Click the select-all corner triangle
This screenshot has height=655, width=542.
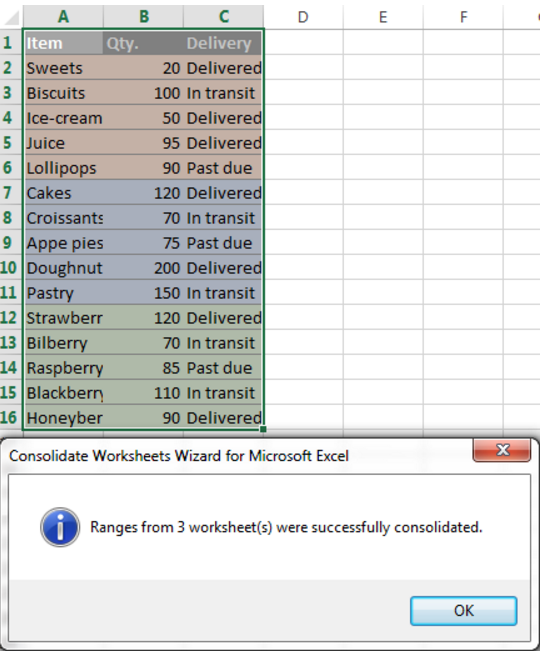point(11,18)
